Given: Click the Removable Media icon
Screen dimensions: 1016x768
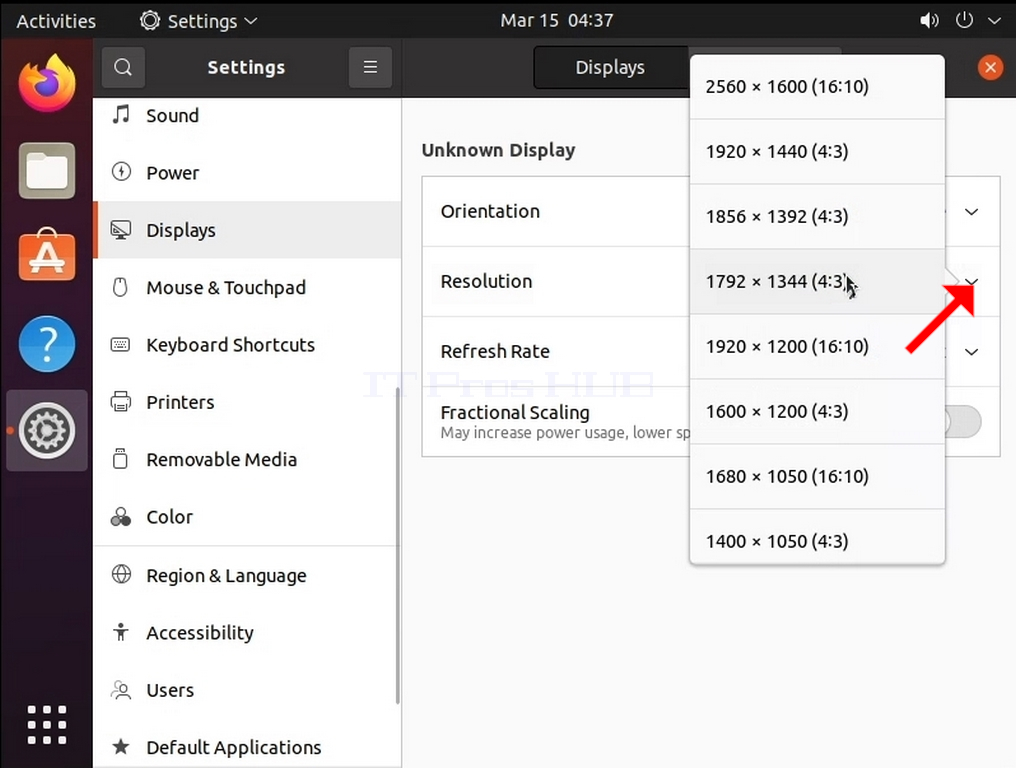Looking at the screenshot, I should 121,459.
